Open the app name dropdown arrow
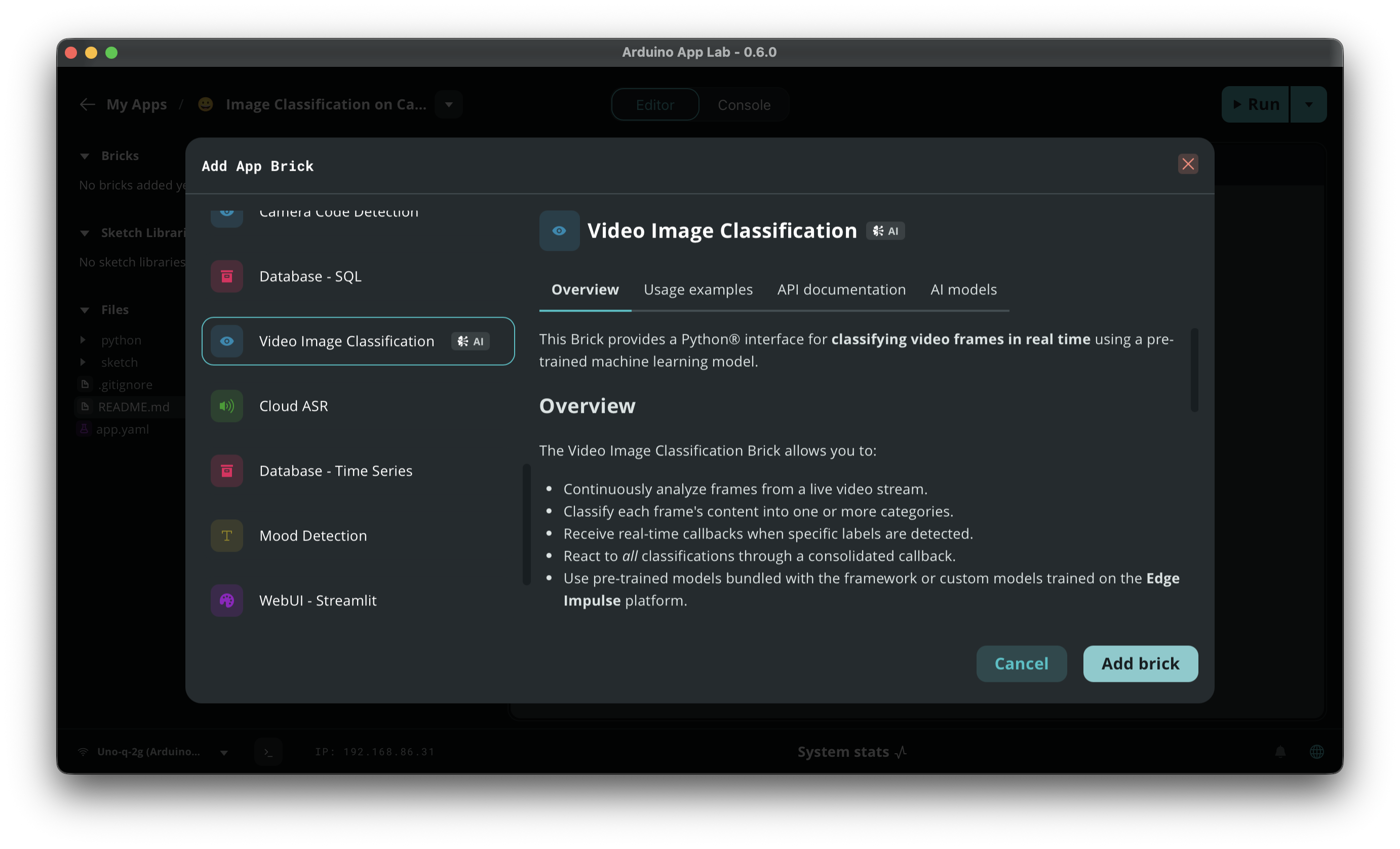Image resolution: width=1400 pixels, height=849 pixels. tap(449, 104)
